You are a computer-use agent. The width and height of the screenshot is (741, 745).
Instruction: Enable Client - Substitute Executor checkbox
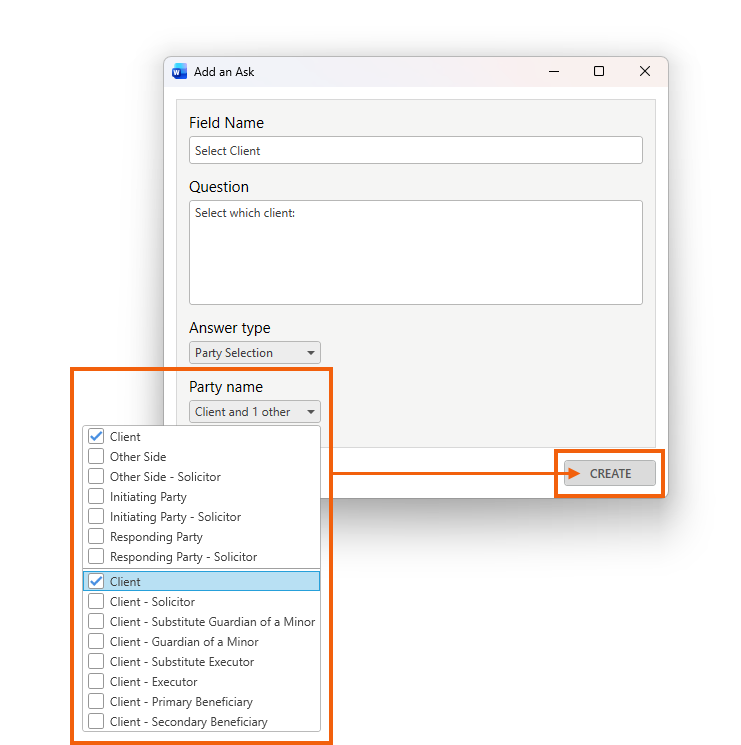coord(96,662)
